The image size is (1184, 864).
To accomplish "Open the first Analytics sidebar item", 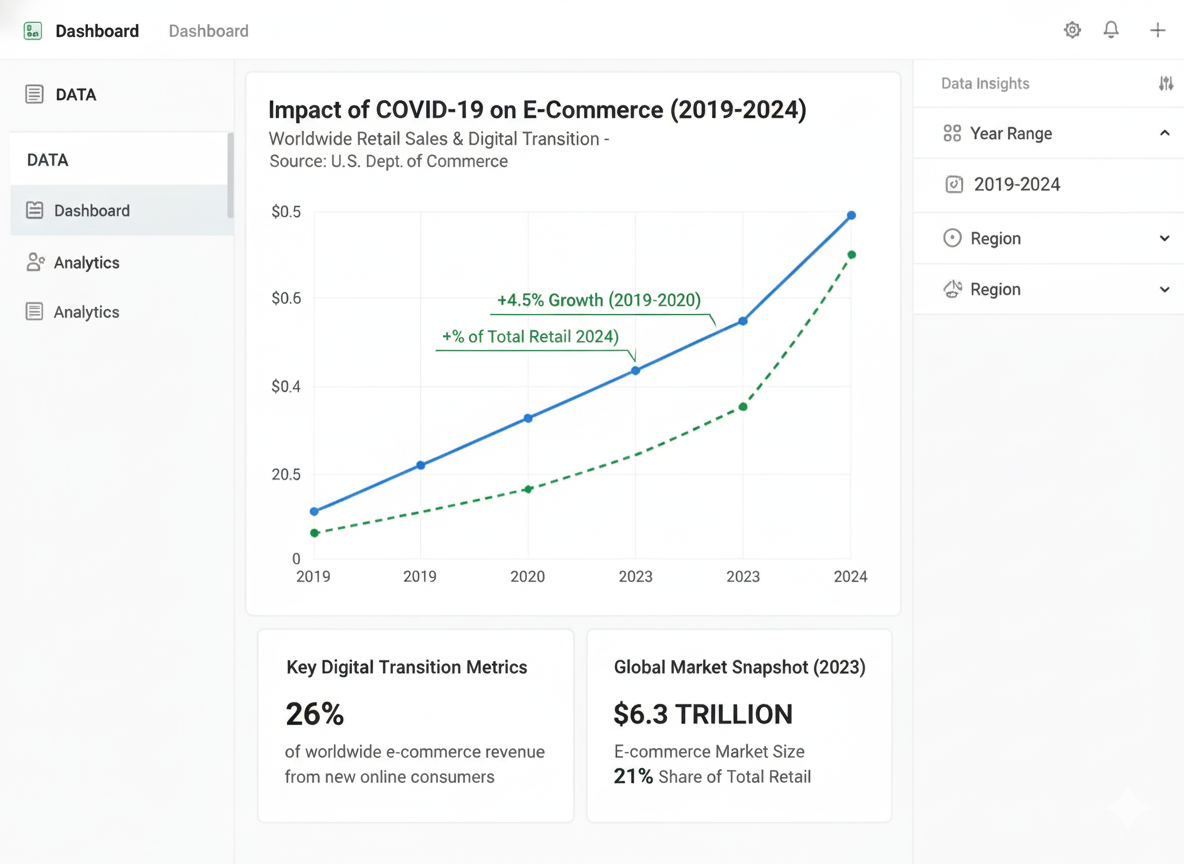I will [86, 262].
